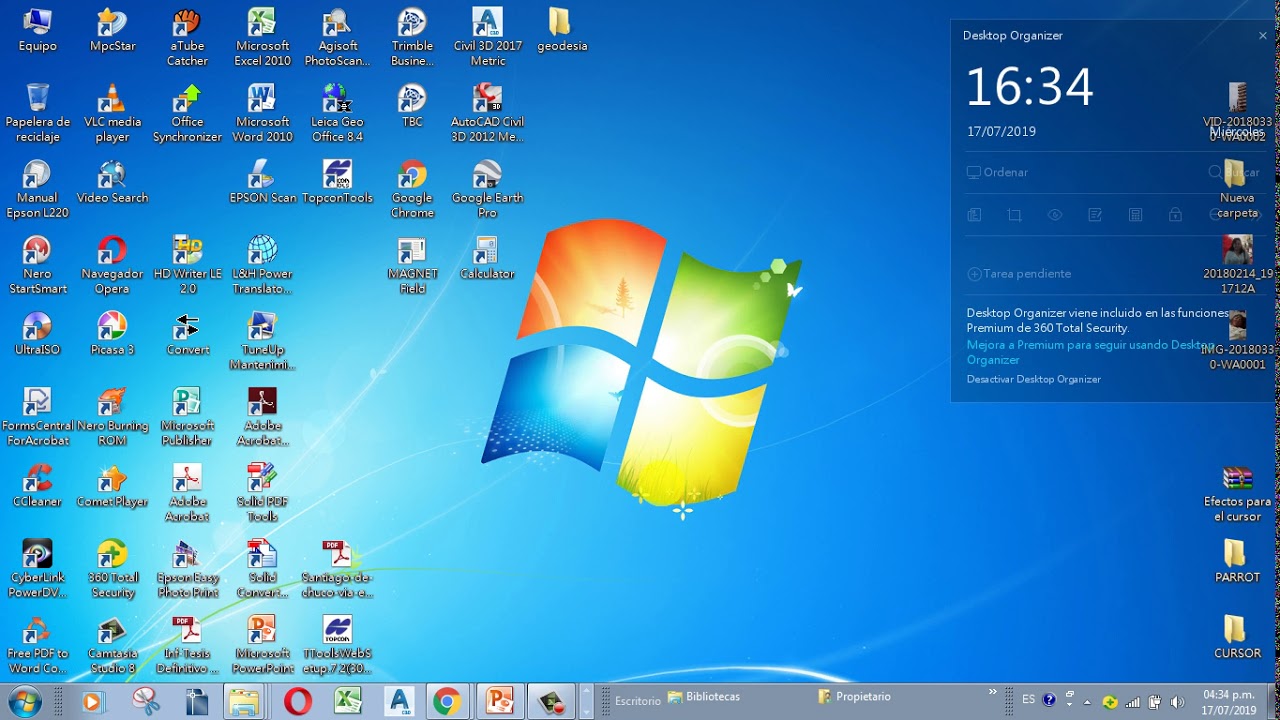The height and width of the screenshot is (720, 1280).
Task: Select the Trimble Business Center desktop shortcut
Action: 412,38
